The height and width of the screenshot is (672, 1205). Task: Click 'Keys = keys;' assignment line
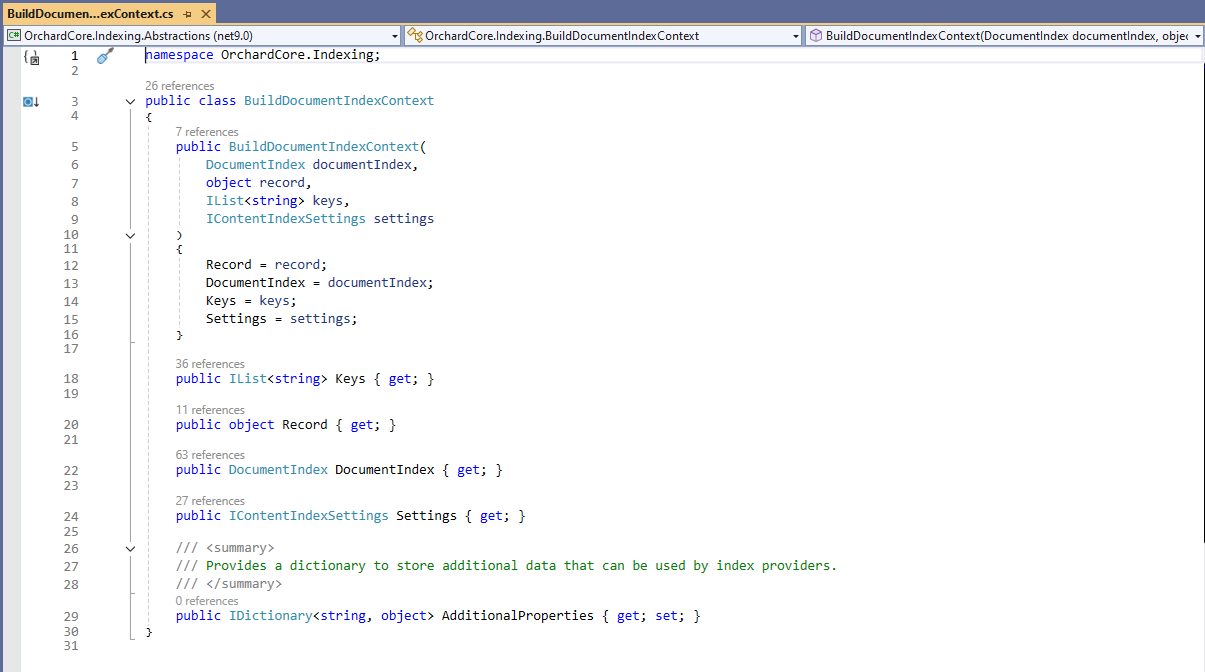[252, 301]
